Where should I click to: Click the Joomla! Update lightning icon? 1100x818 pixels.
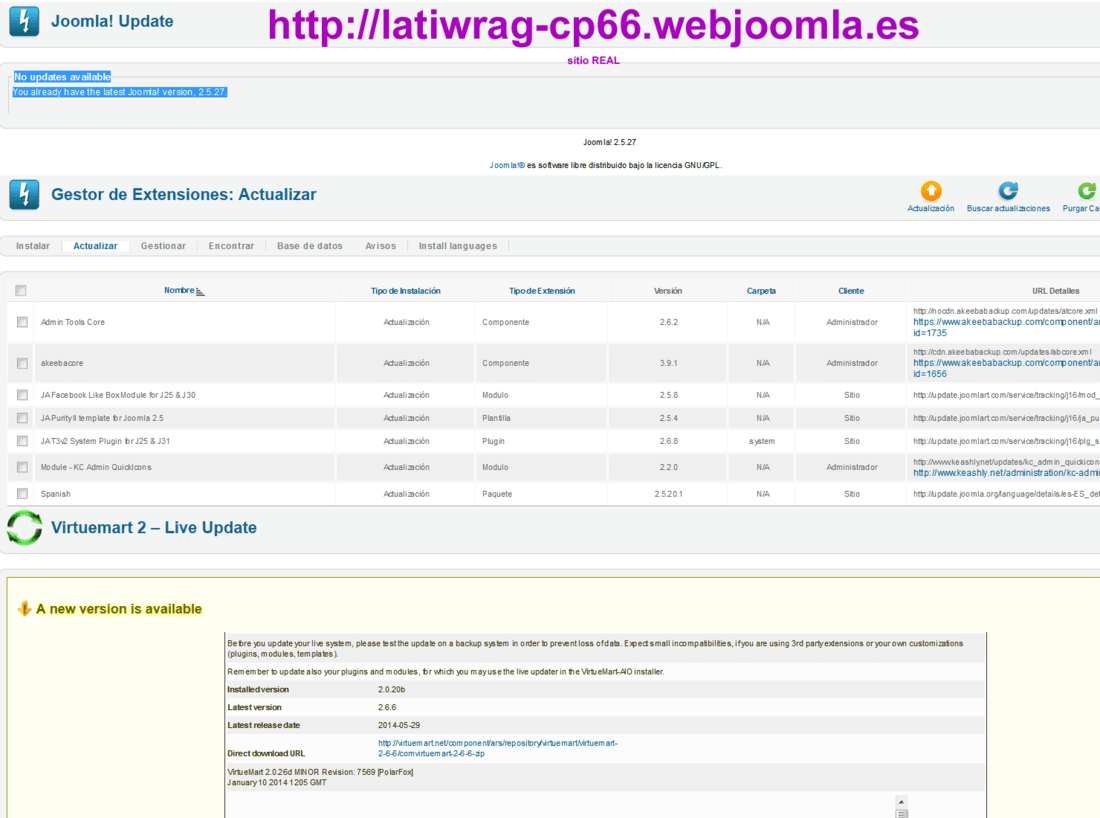pos(24,21)
